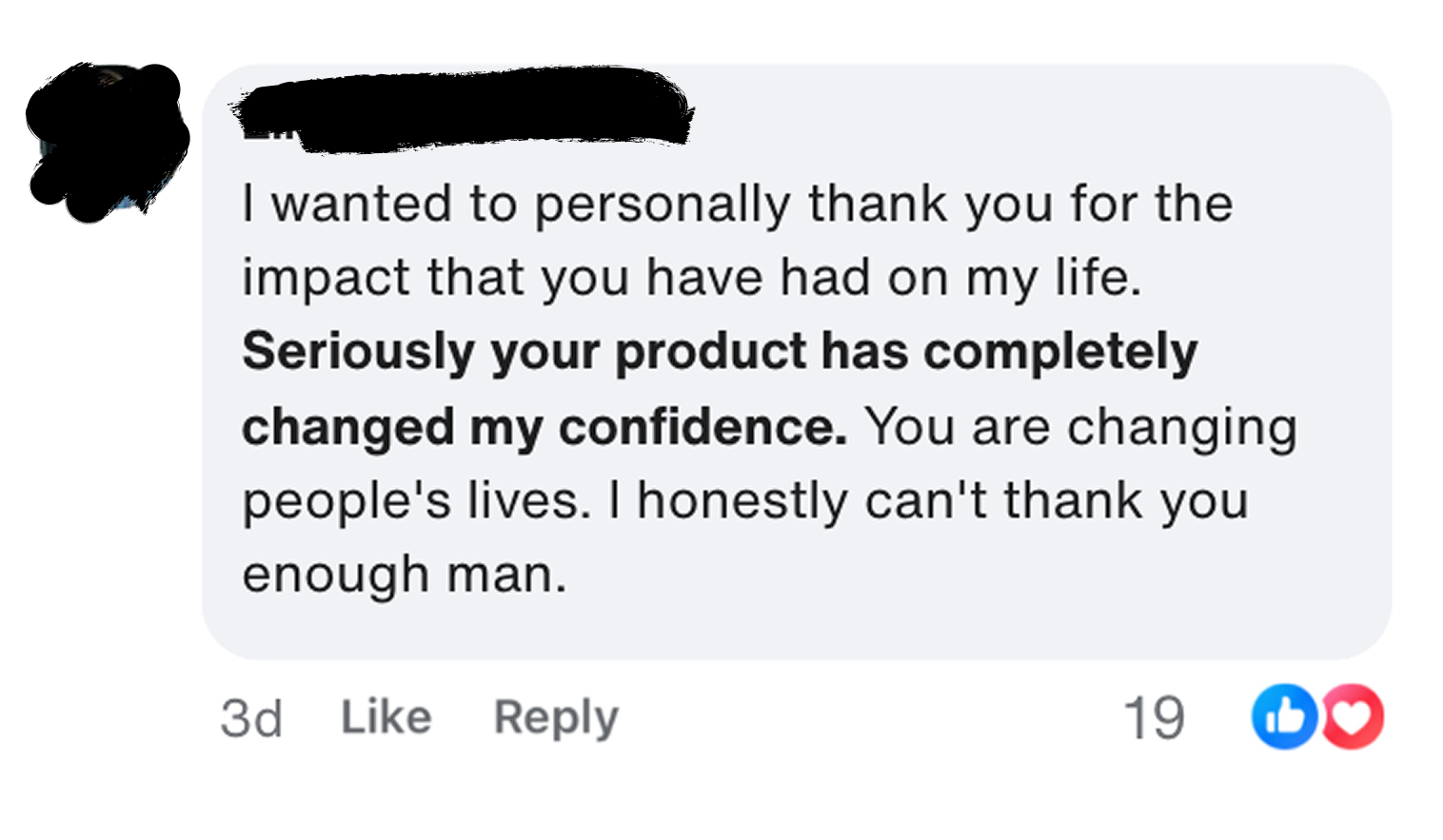Click the phrase "You are changing"
Image resolution: width=1443 pixels, height=840 pixels.
tap(1080, 426)
